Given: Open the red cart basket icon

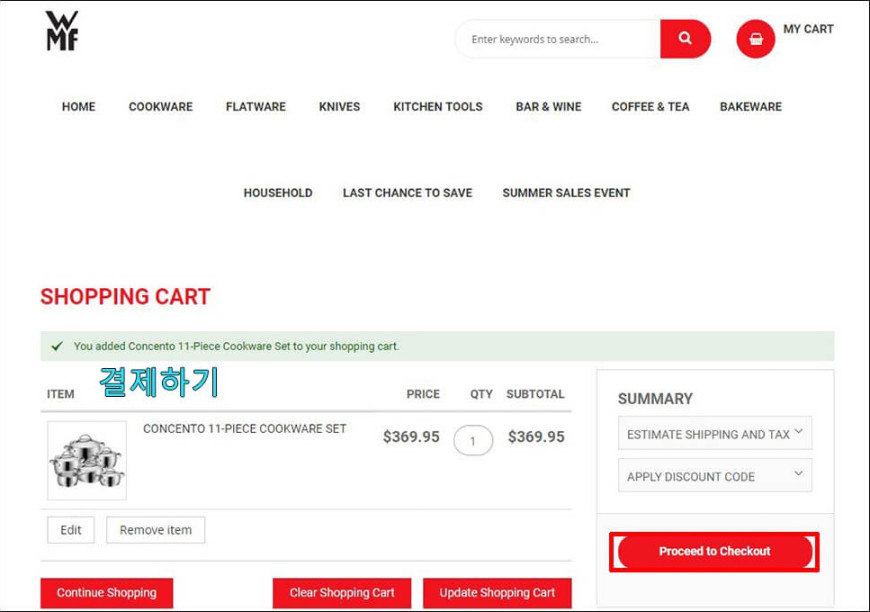Looking at the screenshot, I should tap(755, 39).
